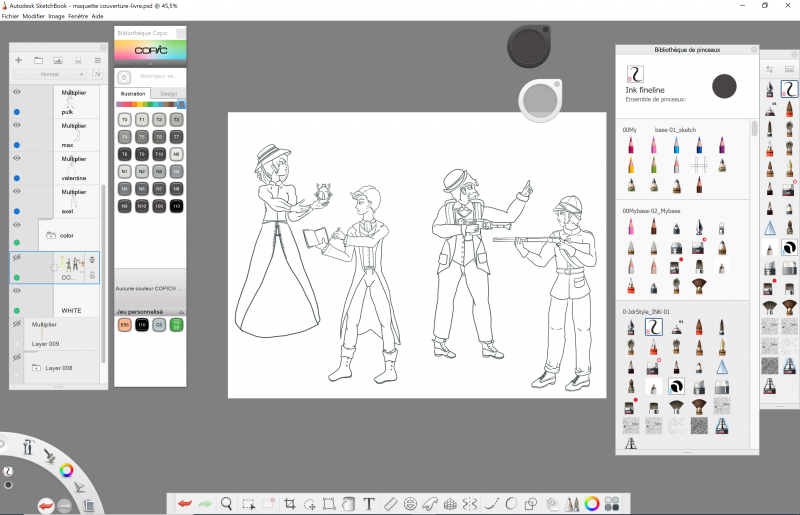The image size is (800, 515).
Task: Select the Text tool
Action: [x=369, y=504]
